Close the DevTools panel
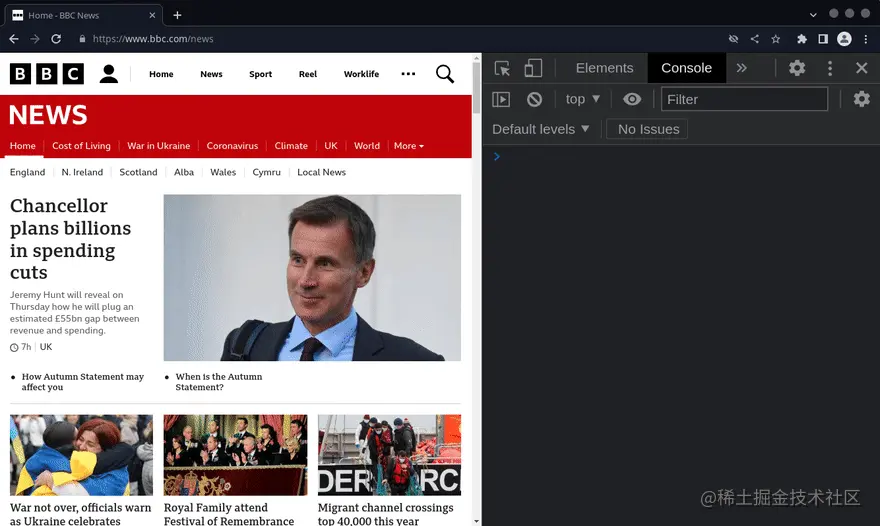The image size is (880, 526). pyautogui.click(x=861, y=68)
